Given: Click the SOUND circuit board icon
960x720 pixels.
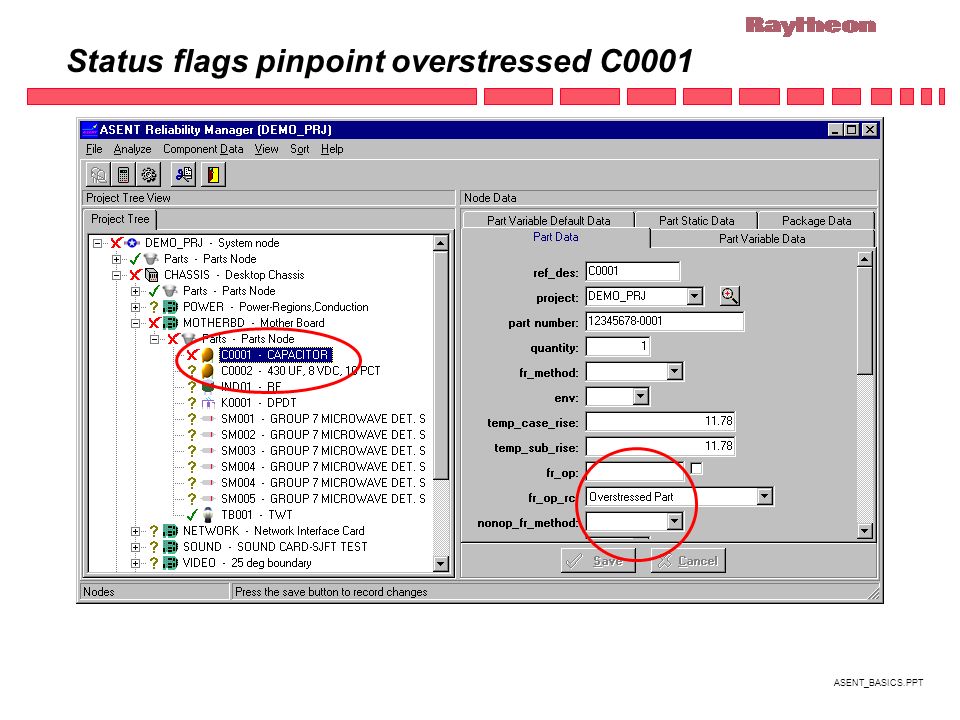Looking at the screenshot, I should (170, 547).
